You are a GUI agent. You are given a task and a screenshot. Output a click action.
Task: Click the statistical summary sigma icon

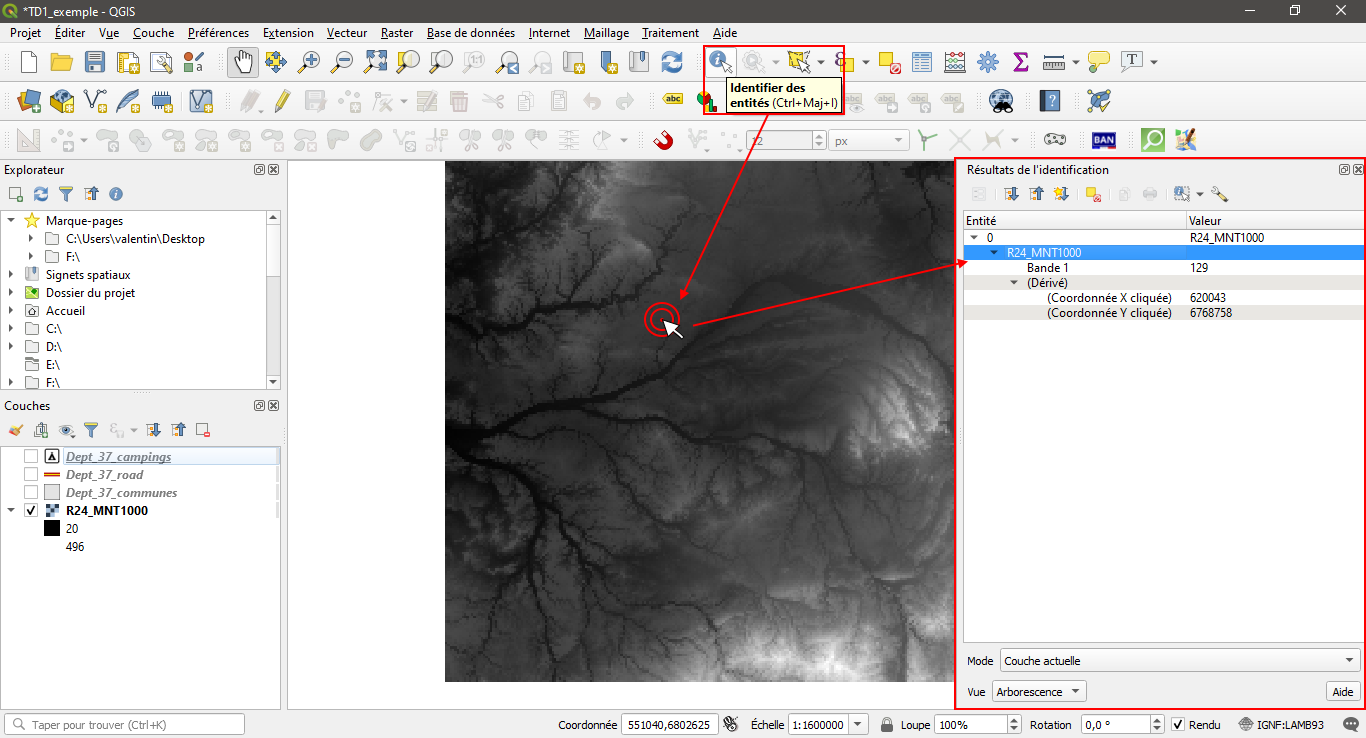[x=1021, y=62]
